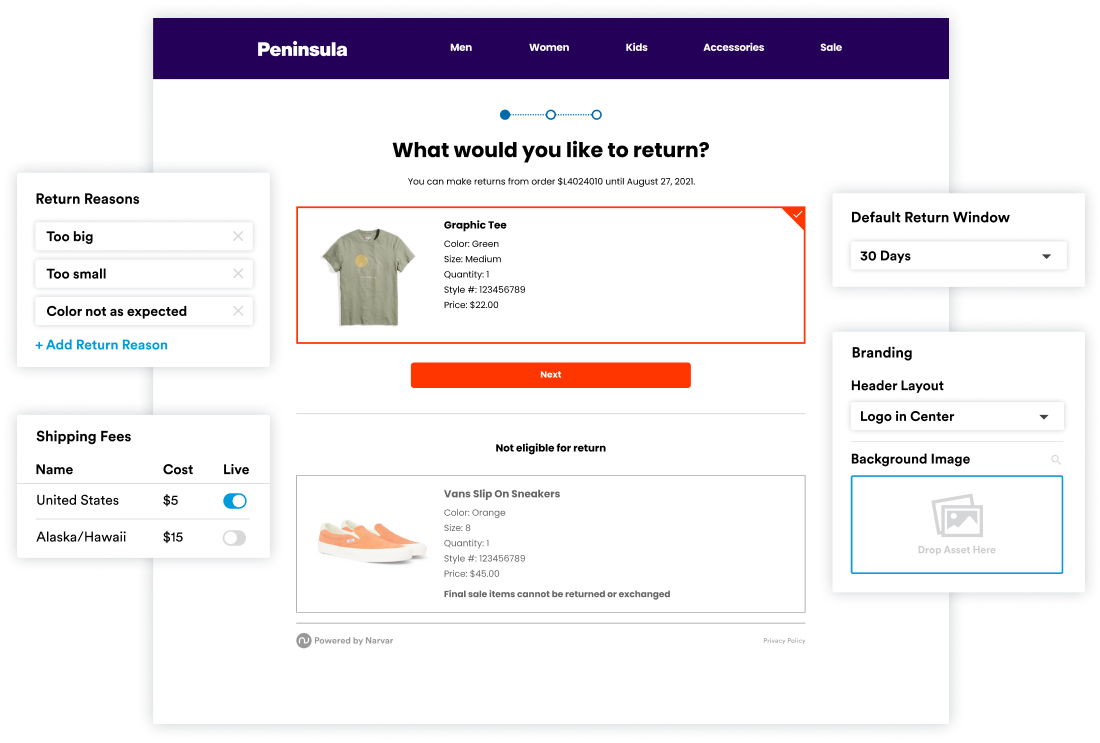Remove the "Too big" return reason

click(x=238, y=237)
